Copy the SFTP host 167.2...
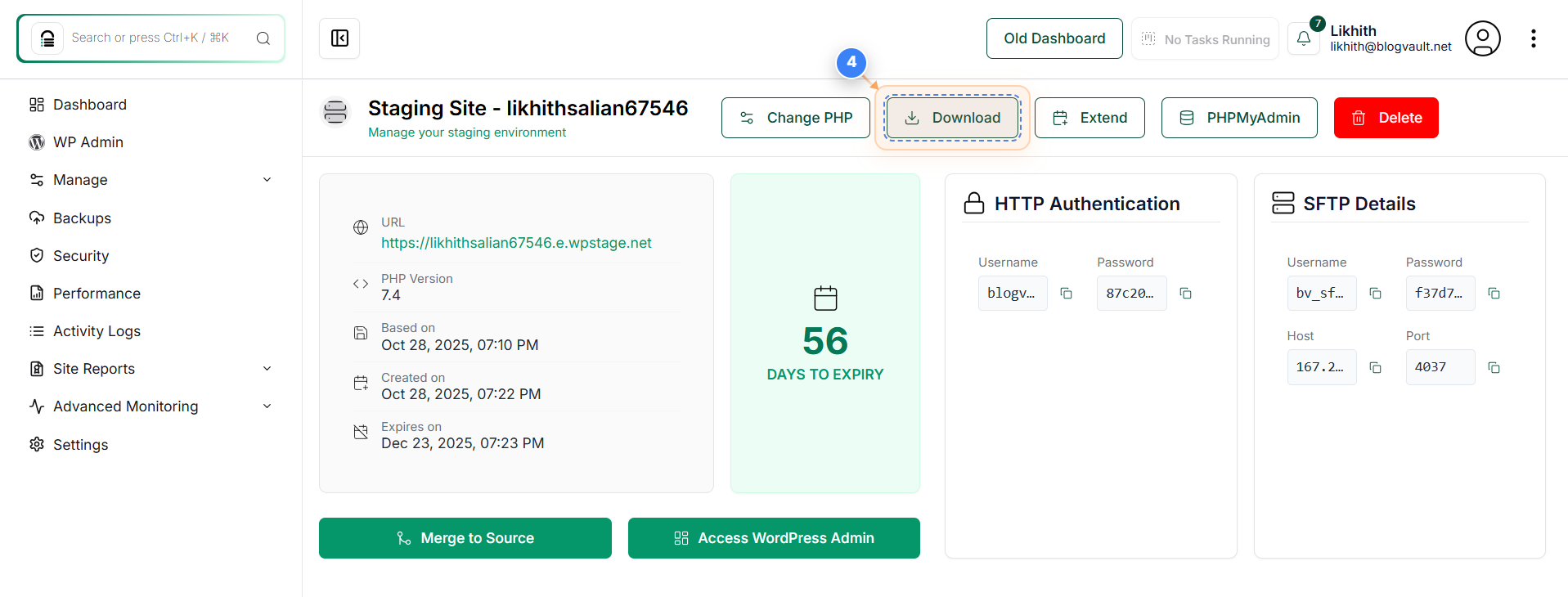 [1375, 368]
